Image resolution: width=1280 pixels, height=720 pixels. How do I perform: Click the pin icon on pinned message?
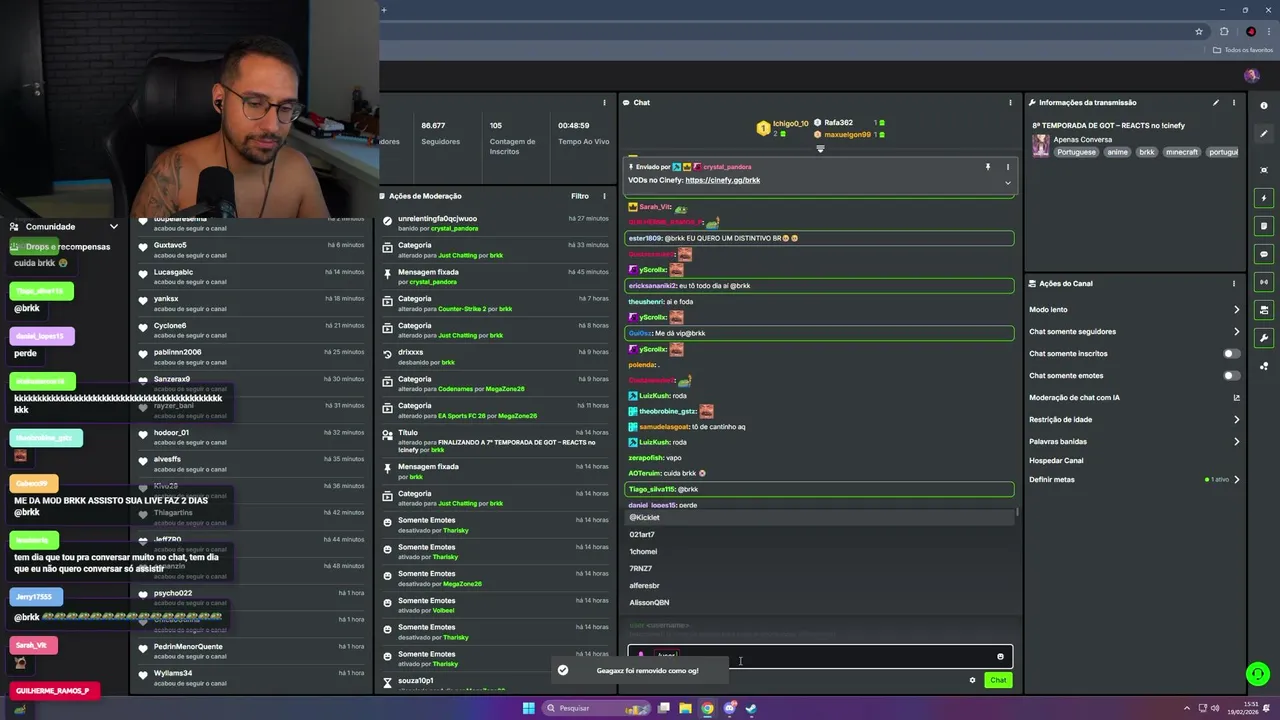[988, 167]
